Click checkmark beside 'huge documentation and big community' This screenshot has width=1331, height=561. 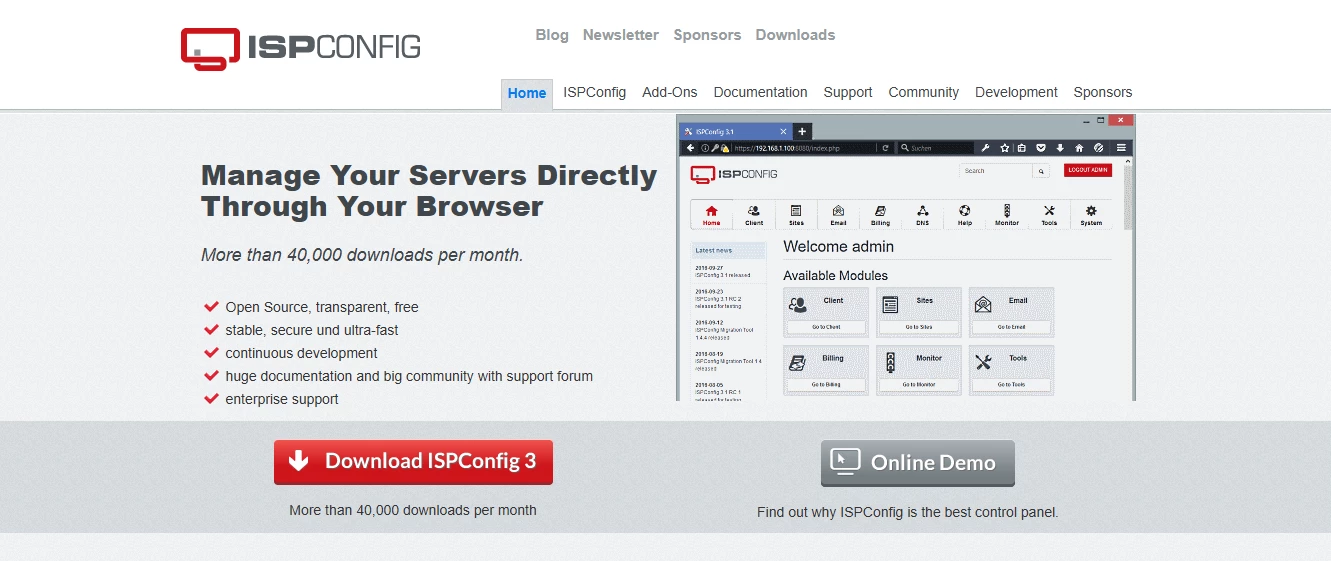211,375
